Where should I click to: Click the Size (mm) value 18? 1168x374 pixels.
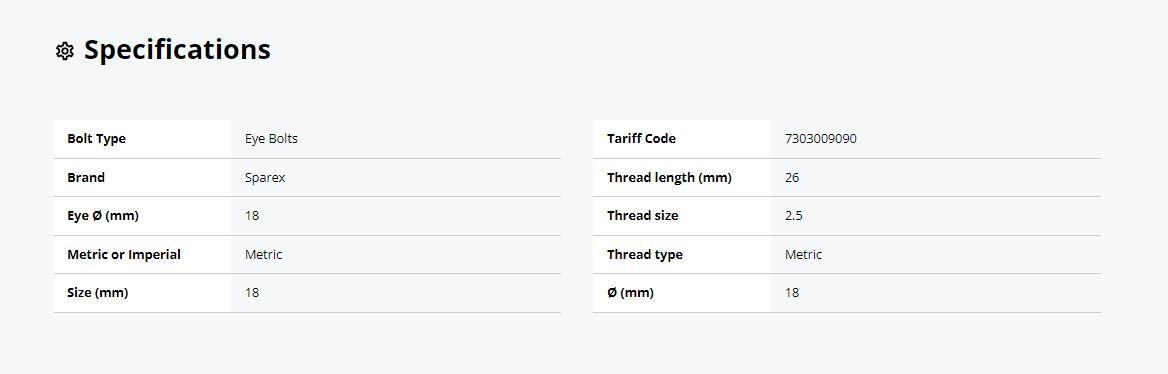[x=252, y=293]
